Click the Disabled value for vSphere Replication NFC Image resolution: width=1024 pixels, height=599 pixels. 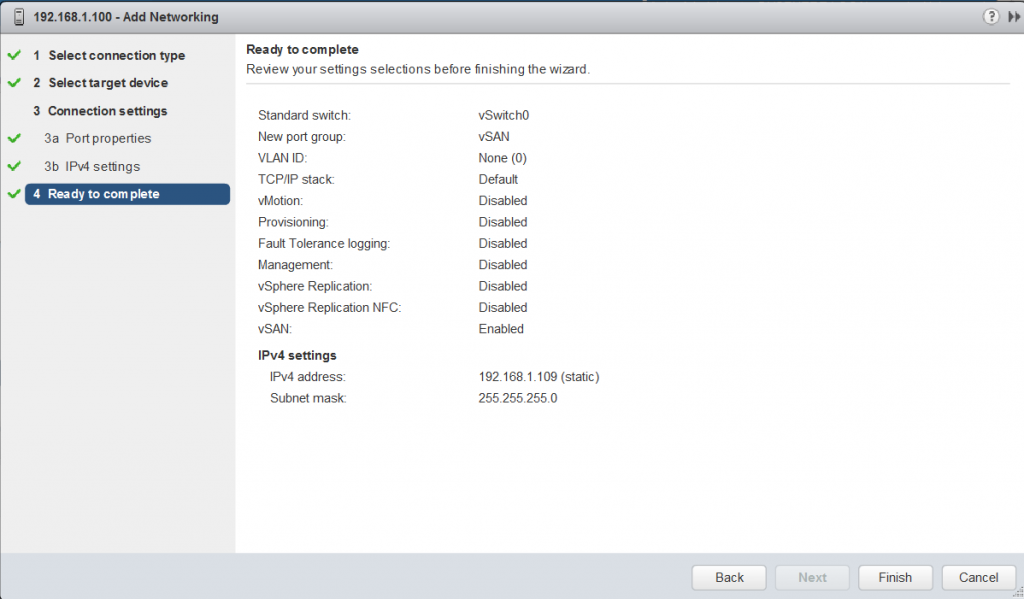[x=503, y=308]
